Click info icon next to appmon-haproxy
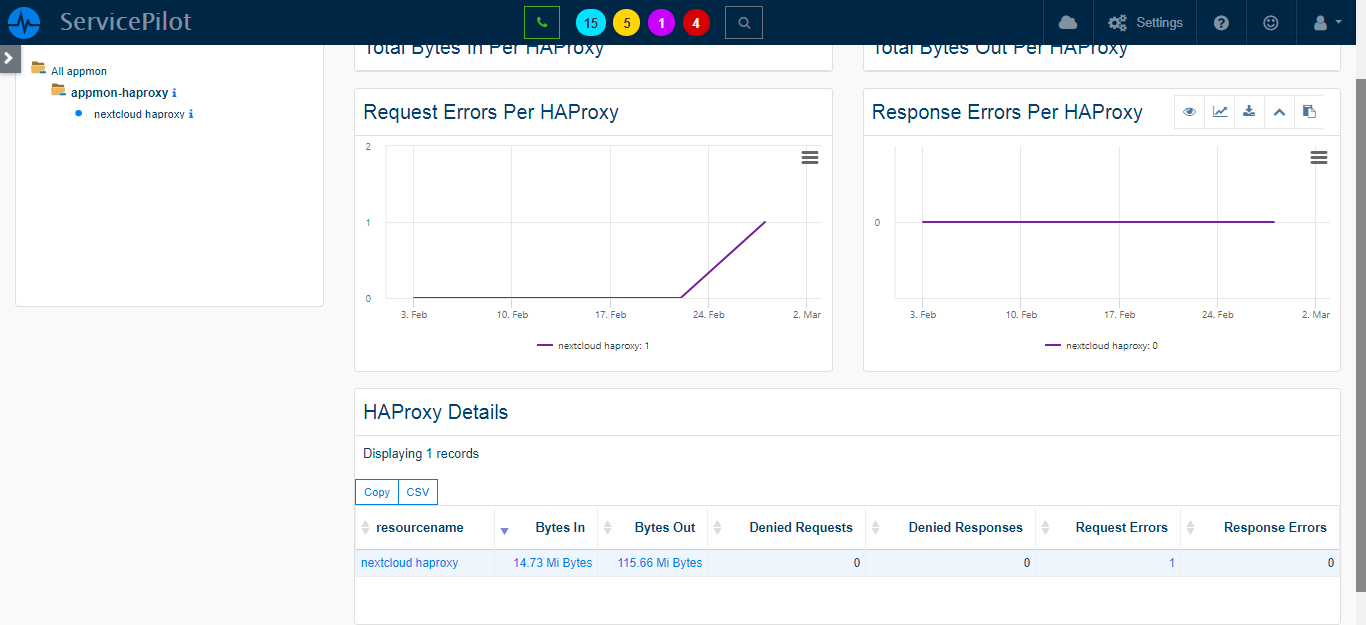 coord(175,93)
